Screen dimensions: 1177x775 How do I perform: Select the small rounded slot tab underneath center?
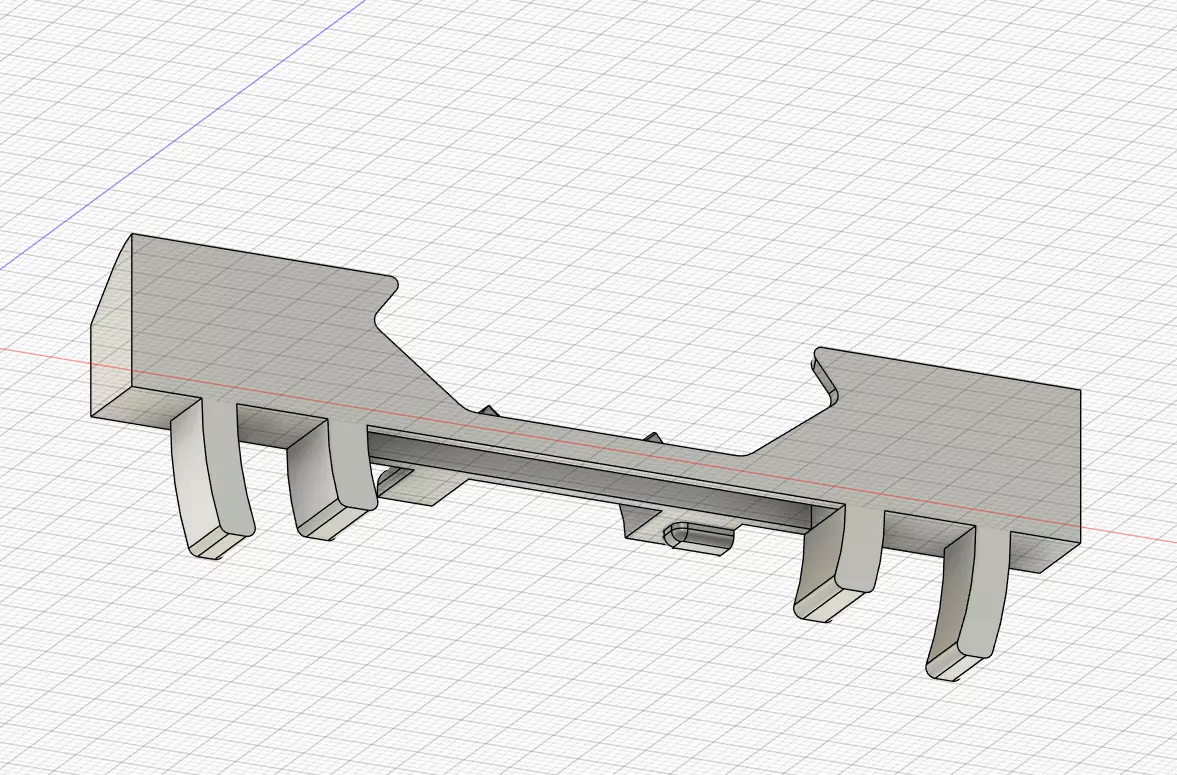[698, 538]
